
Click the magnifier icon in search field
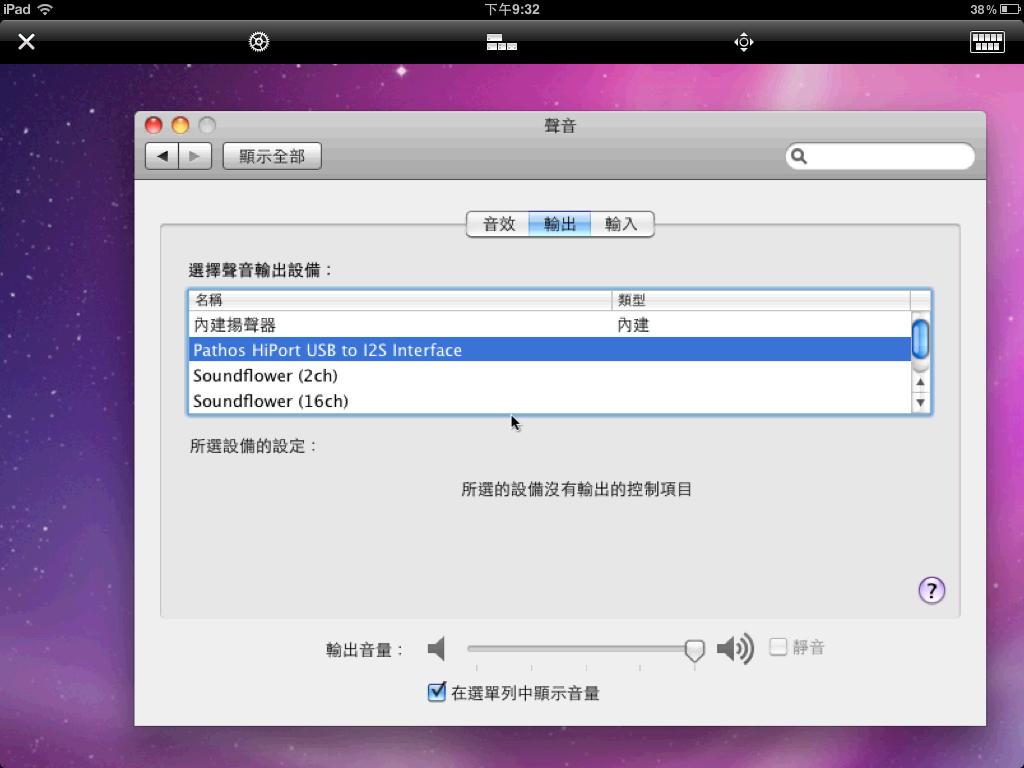[x=799, y=156]
